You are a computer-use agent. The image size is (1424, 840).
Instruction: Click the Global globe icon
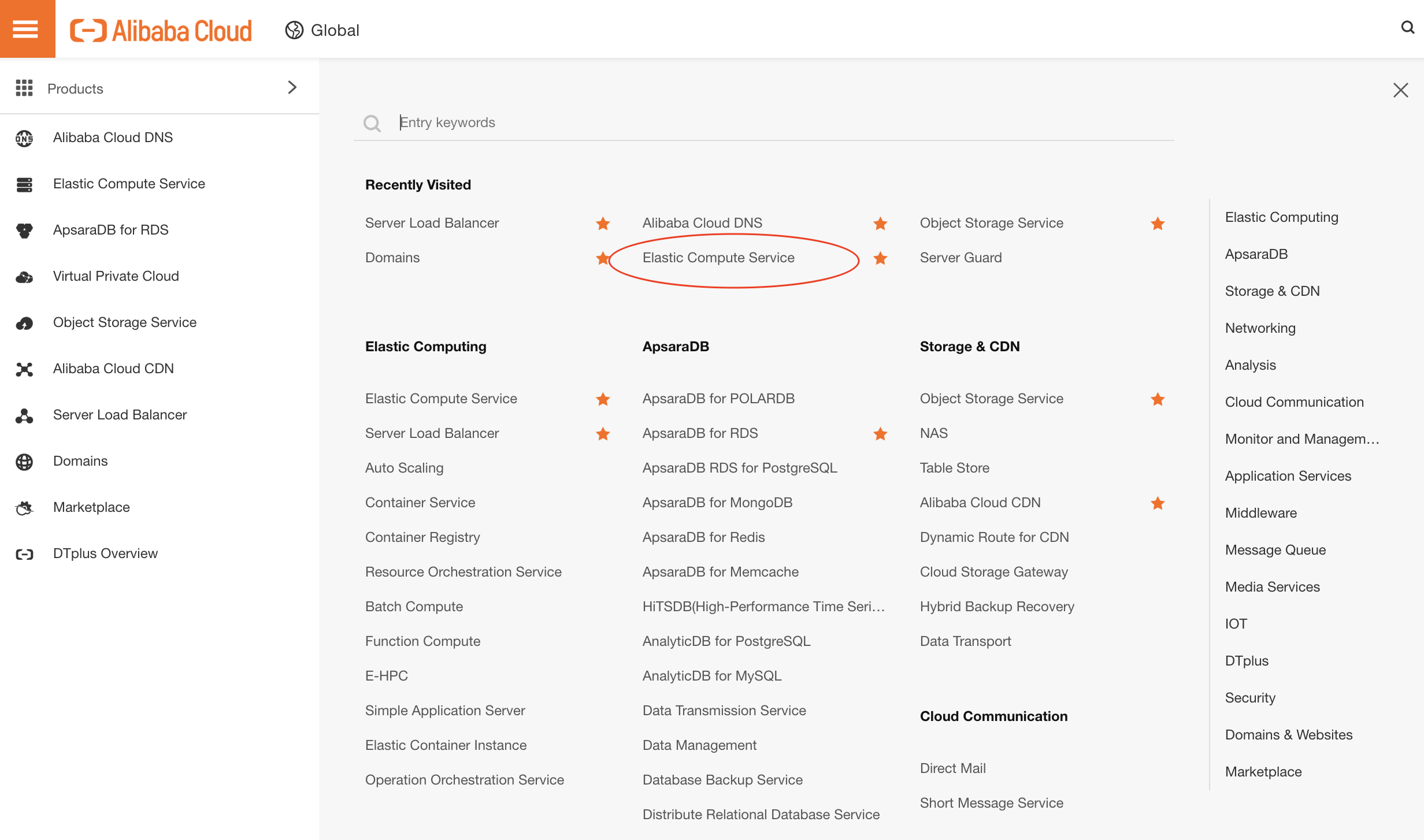point(294,30)
